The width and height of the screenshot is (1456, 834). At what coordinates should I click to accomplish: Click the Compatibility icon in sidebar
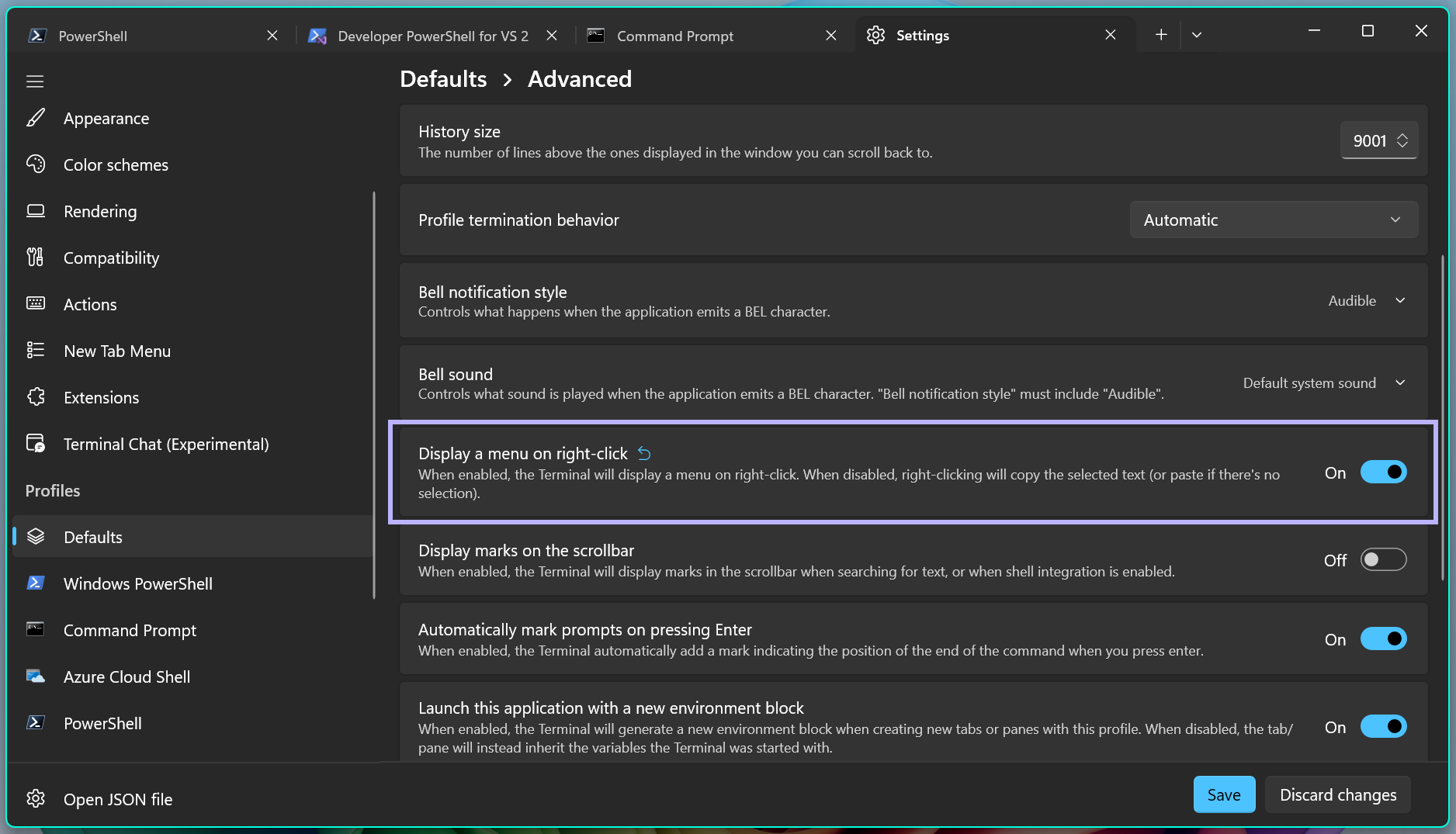coord(36,257)
